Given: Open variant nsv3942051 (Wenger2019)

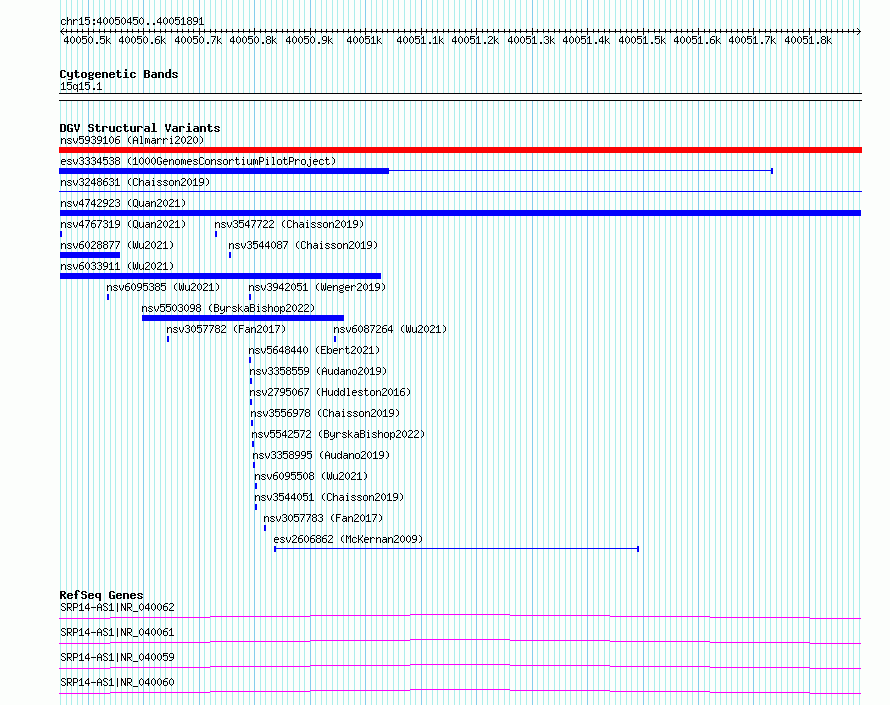Looking at the screenshot, I should 317,287.
